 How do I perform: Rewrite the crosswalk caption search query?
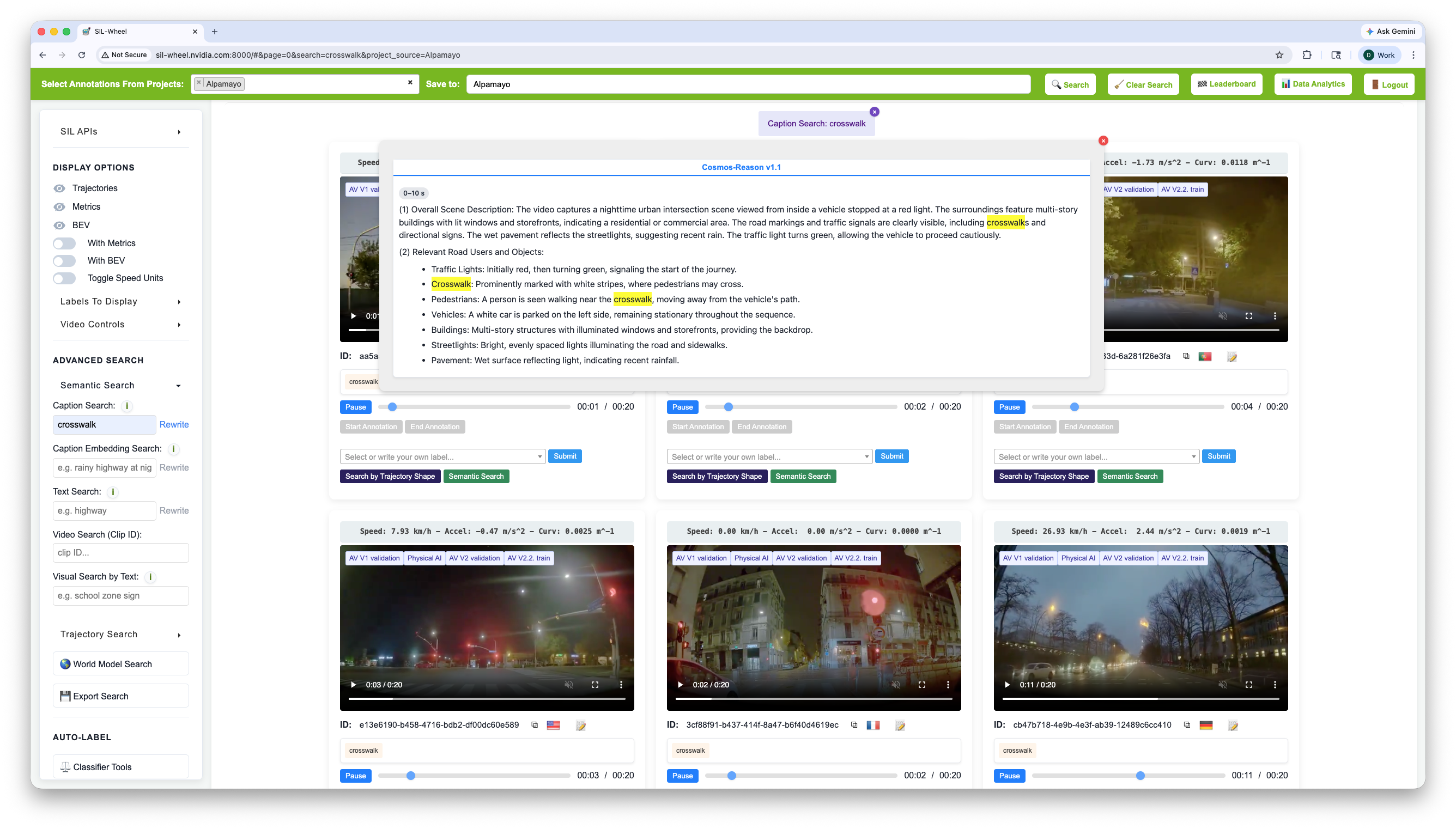(174, 425)
